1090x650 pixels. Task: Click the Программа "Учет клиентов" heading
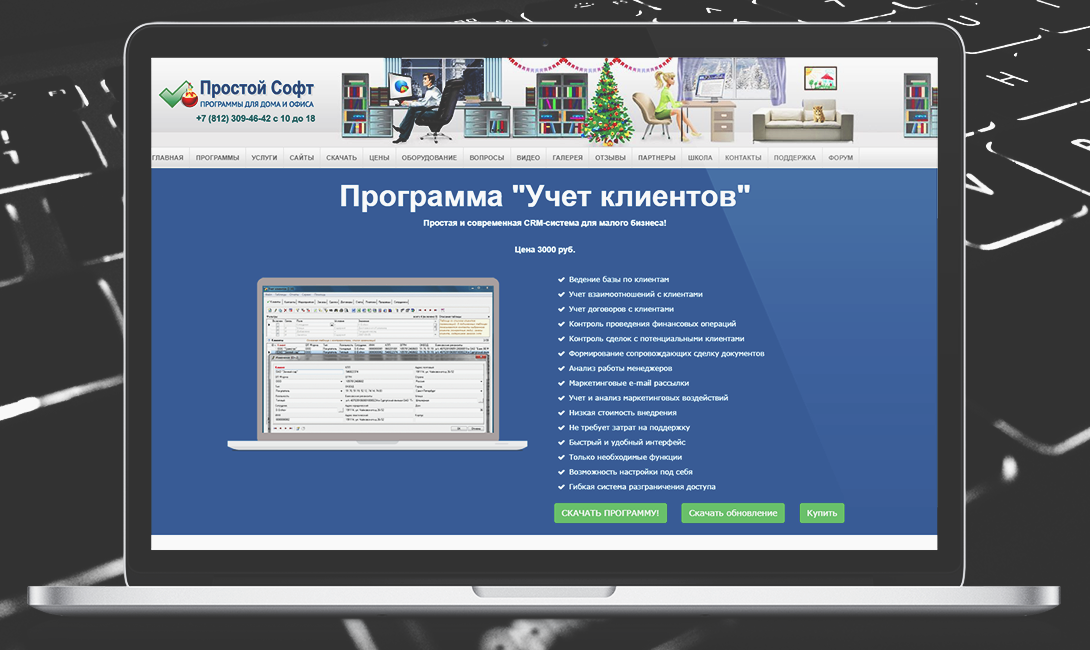point(545,196)
